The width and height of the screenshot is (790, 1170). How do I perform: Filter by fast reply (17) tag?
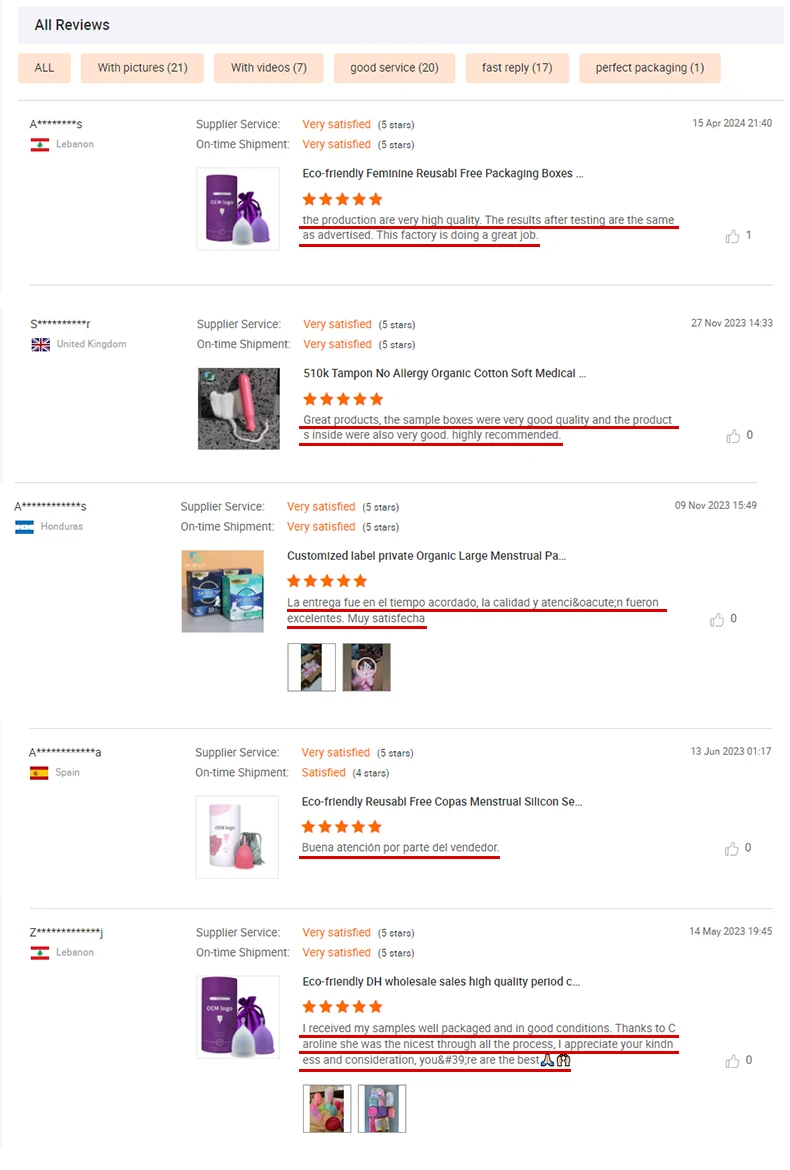tap(517, 68)
